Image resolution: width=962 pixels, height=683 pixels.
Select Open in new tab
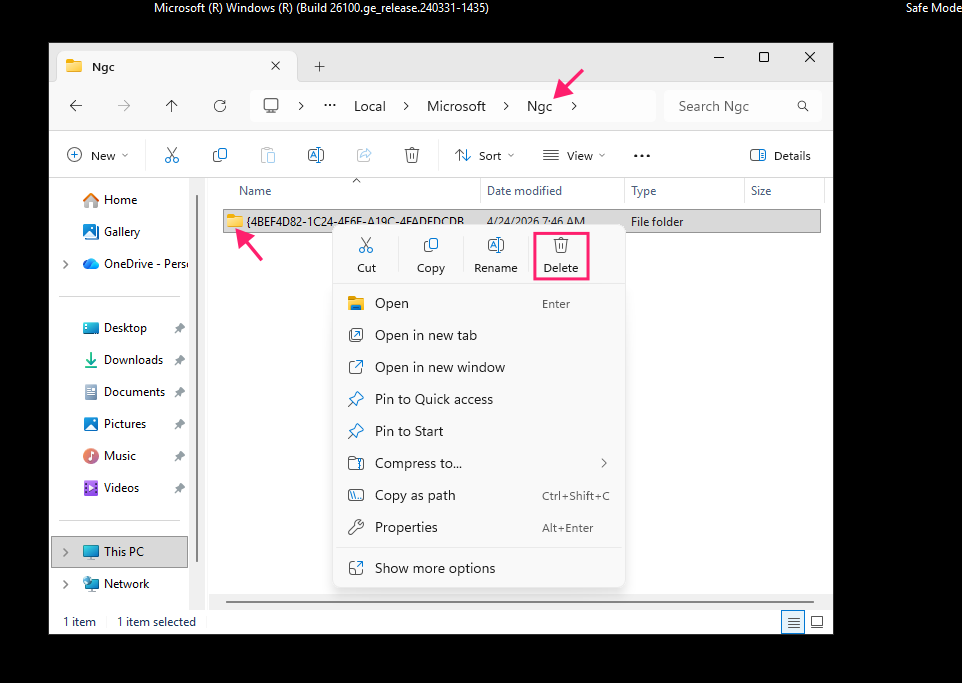pos(479,335)
